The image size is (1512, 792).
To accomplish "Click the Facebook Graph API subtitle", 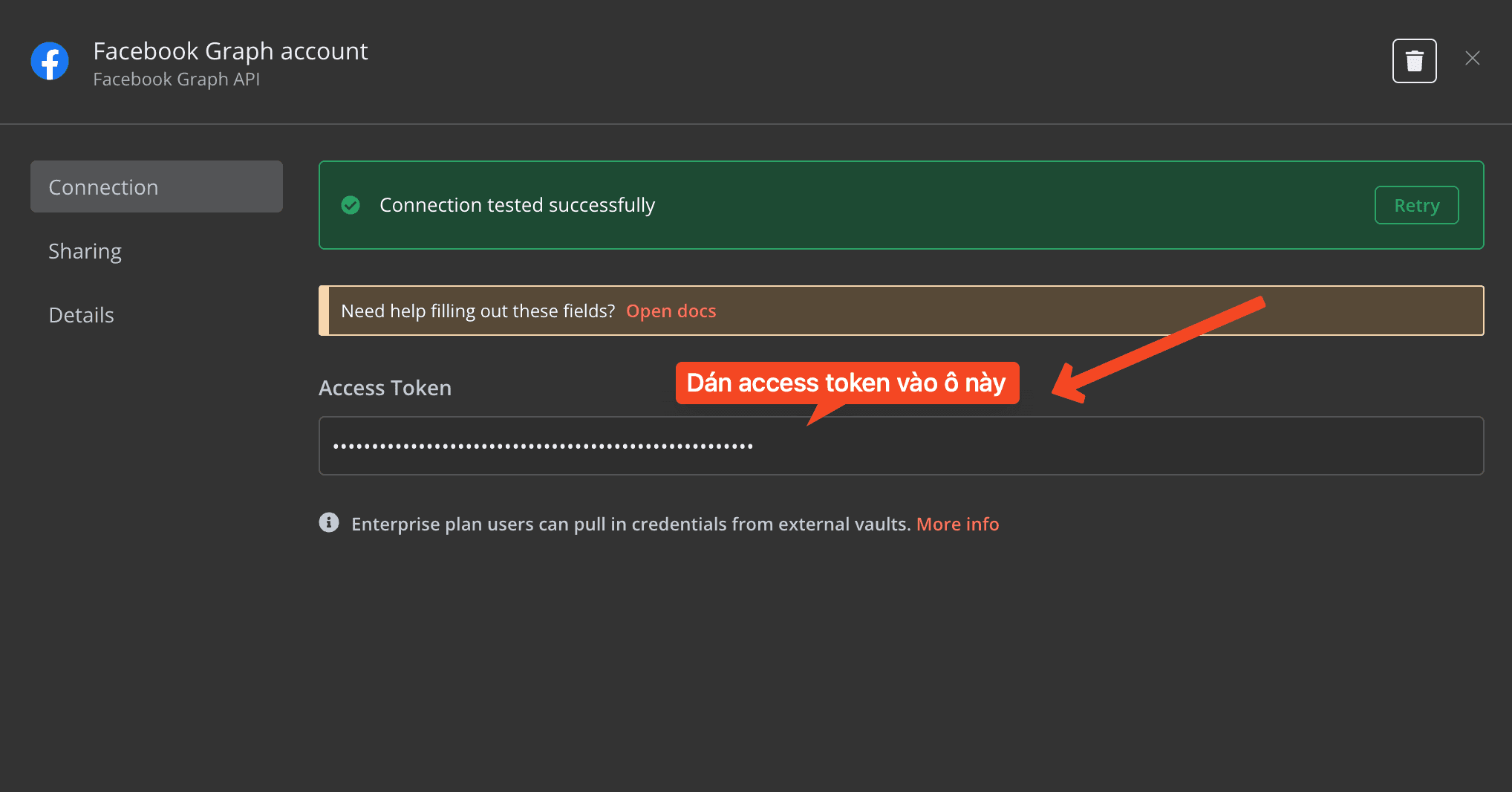I will click(x=177, y=79).
